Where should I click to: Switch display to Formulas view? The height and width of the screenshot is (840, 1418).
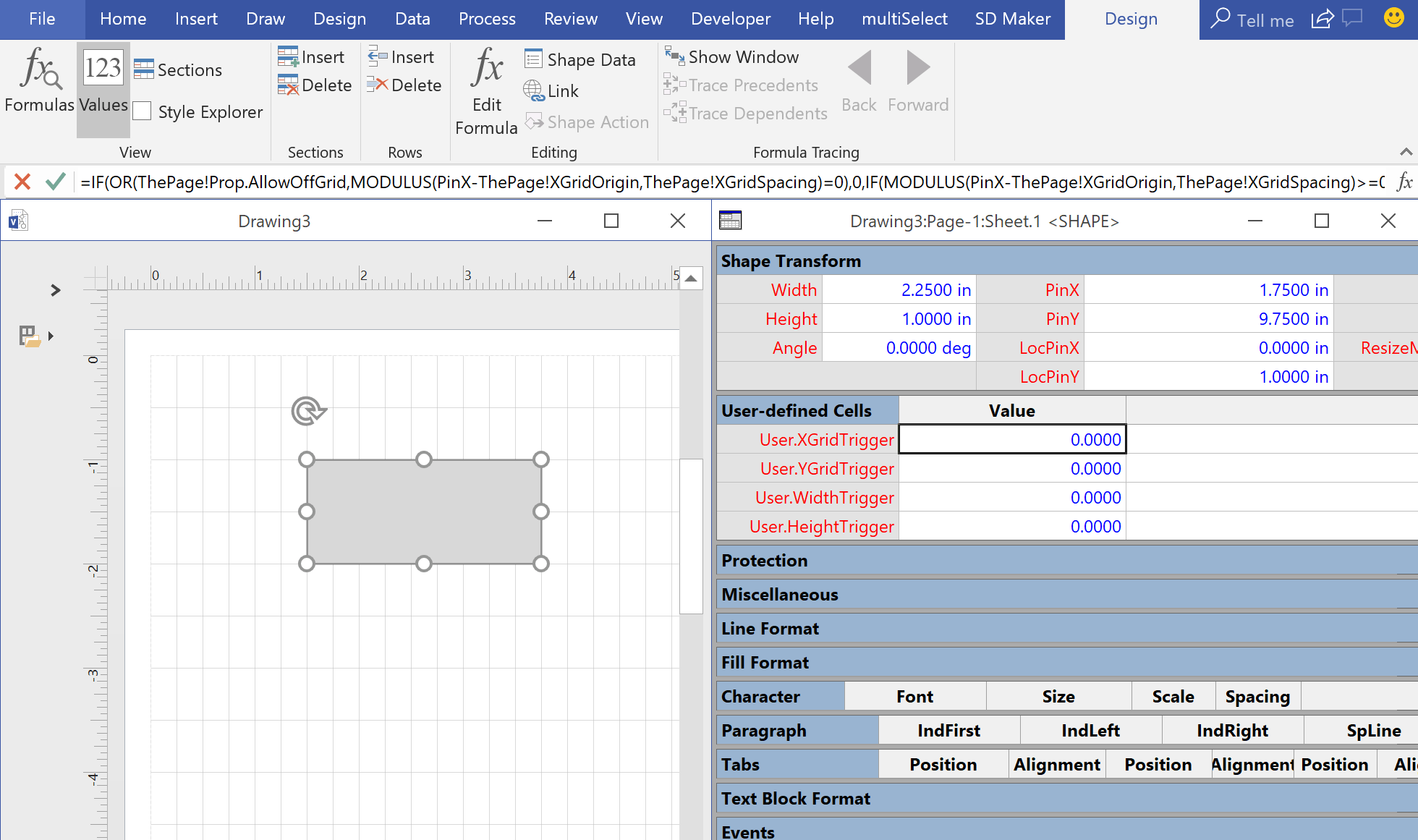pyautogui.click(x=40, y=82)
